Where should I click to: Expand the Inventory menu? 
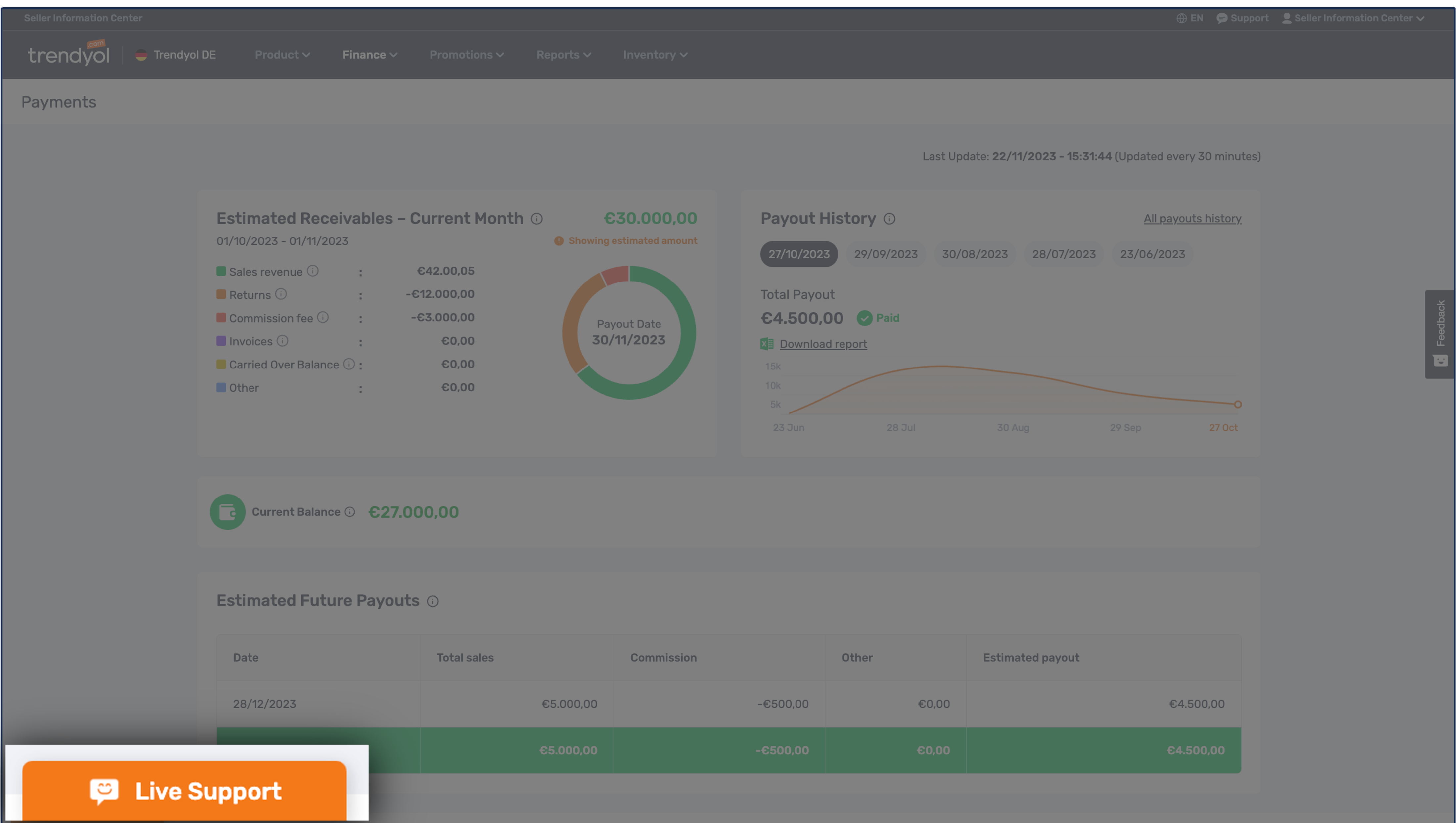(655, 55)
